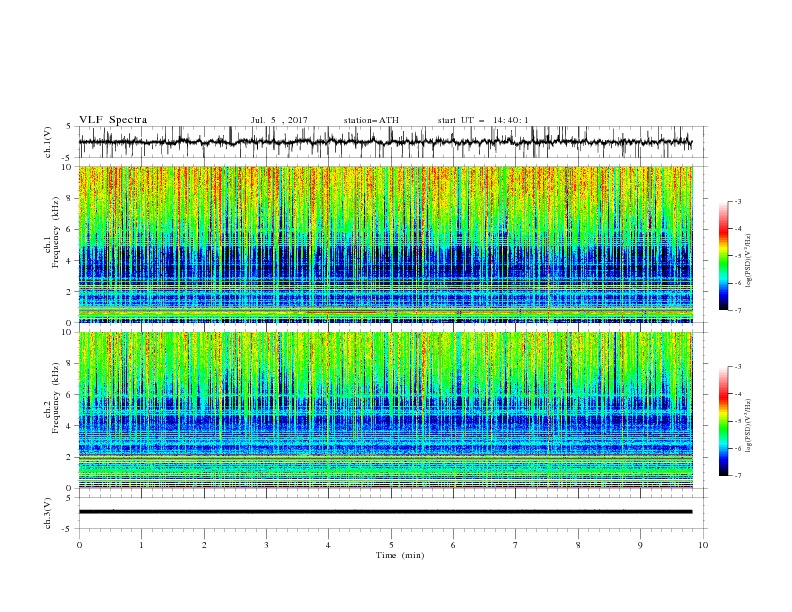Click the 'VLF Spectra' title text
The height and width of the screenshot is (612, 792).
(x=113, y=120)
